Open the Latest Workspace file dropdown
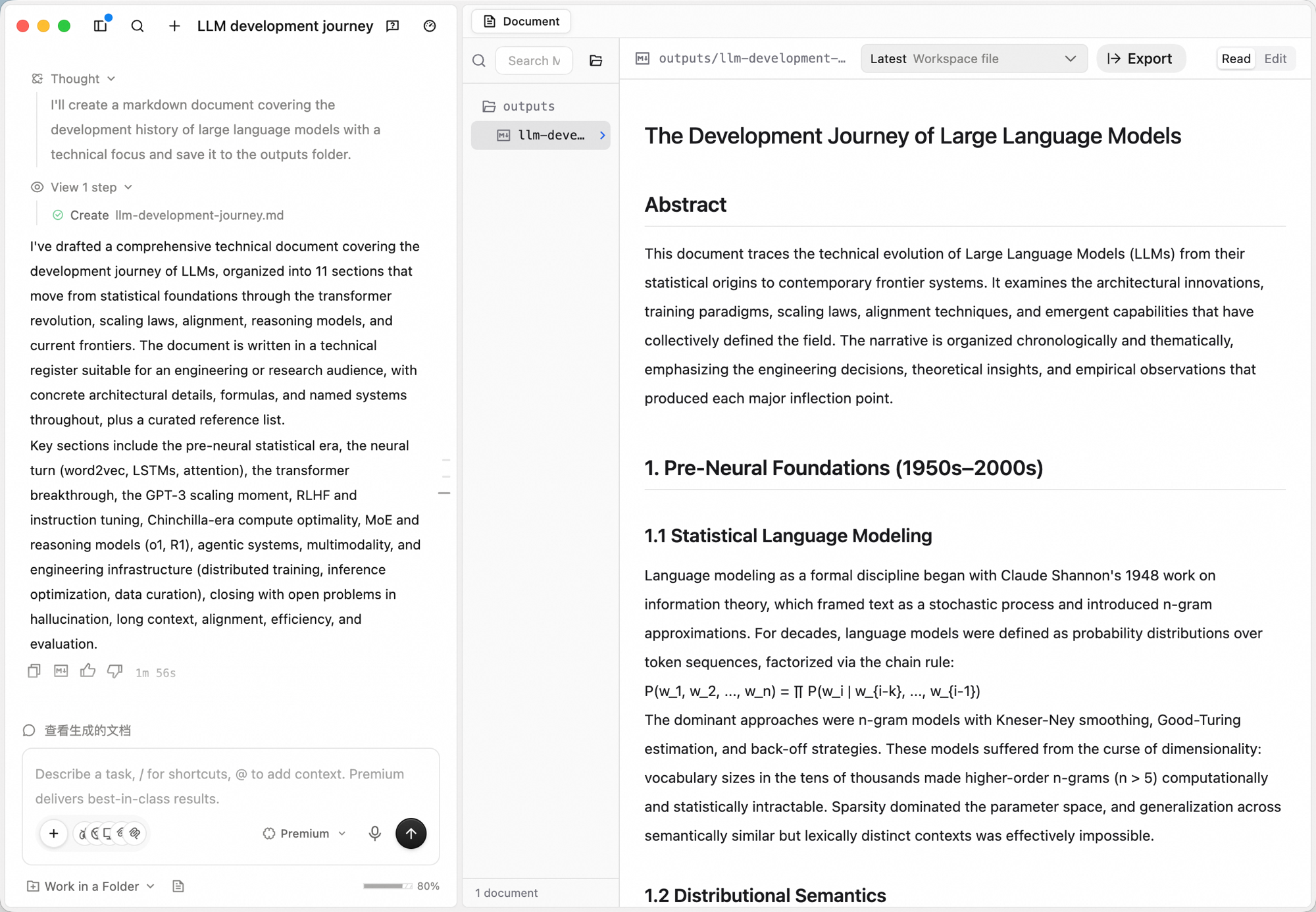 coord(973,59)
